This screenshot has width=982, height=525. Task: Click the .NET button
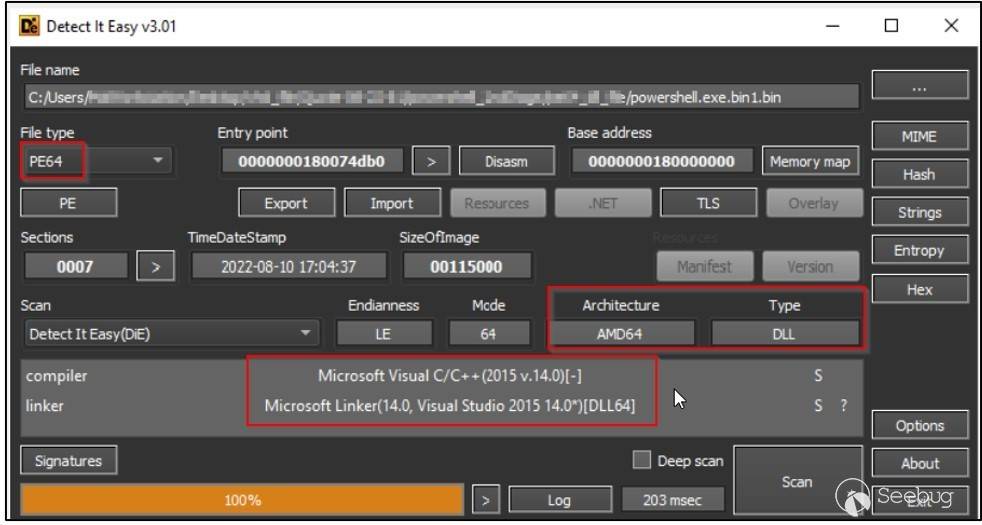click(x=603, y=203)
